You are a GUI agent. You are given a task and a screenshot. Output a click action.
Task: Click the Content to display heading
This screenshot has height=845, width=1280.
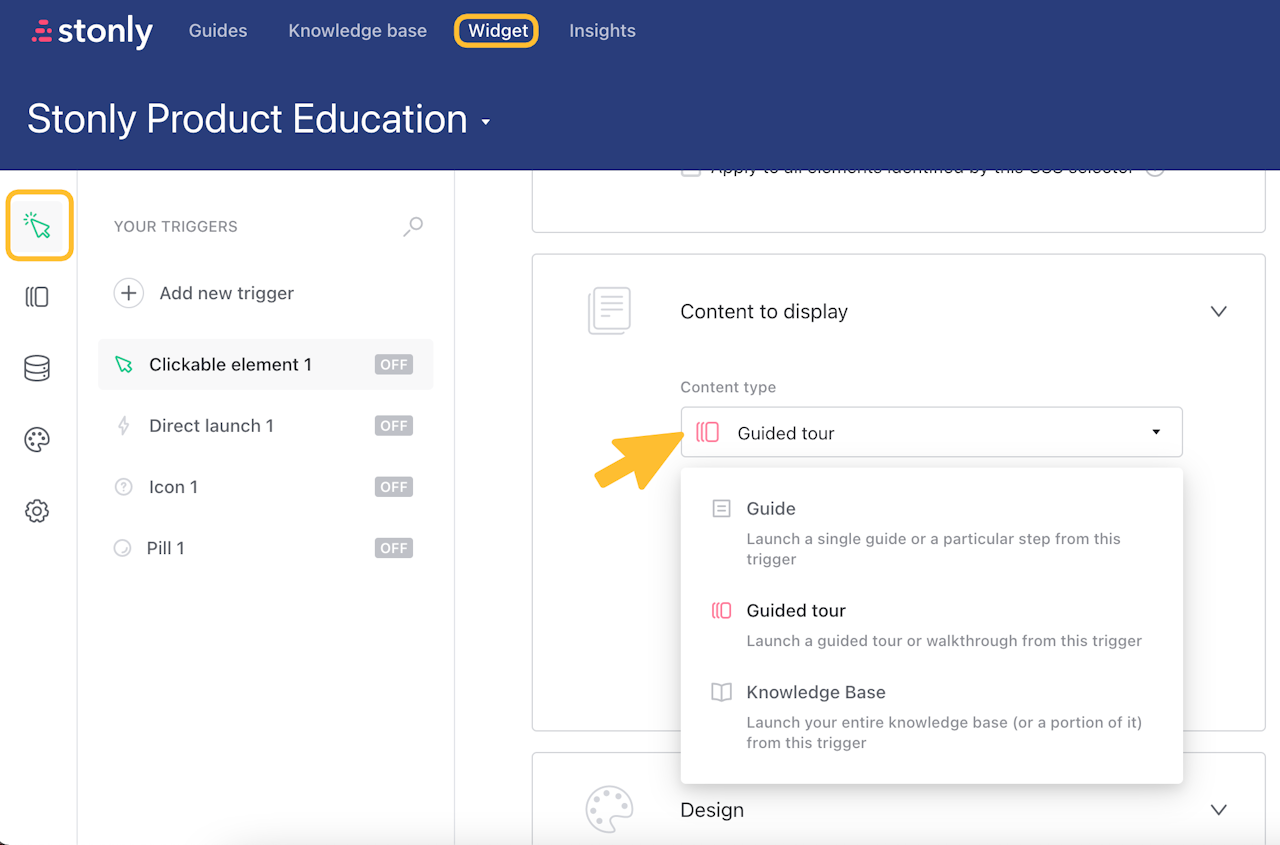[x=764, y=312]
